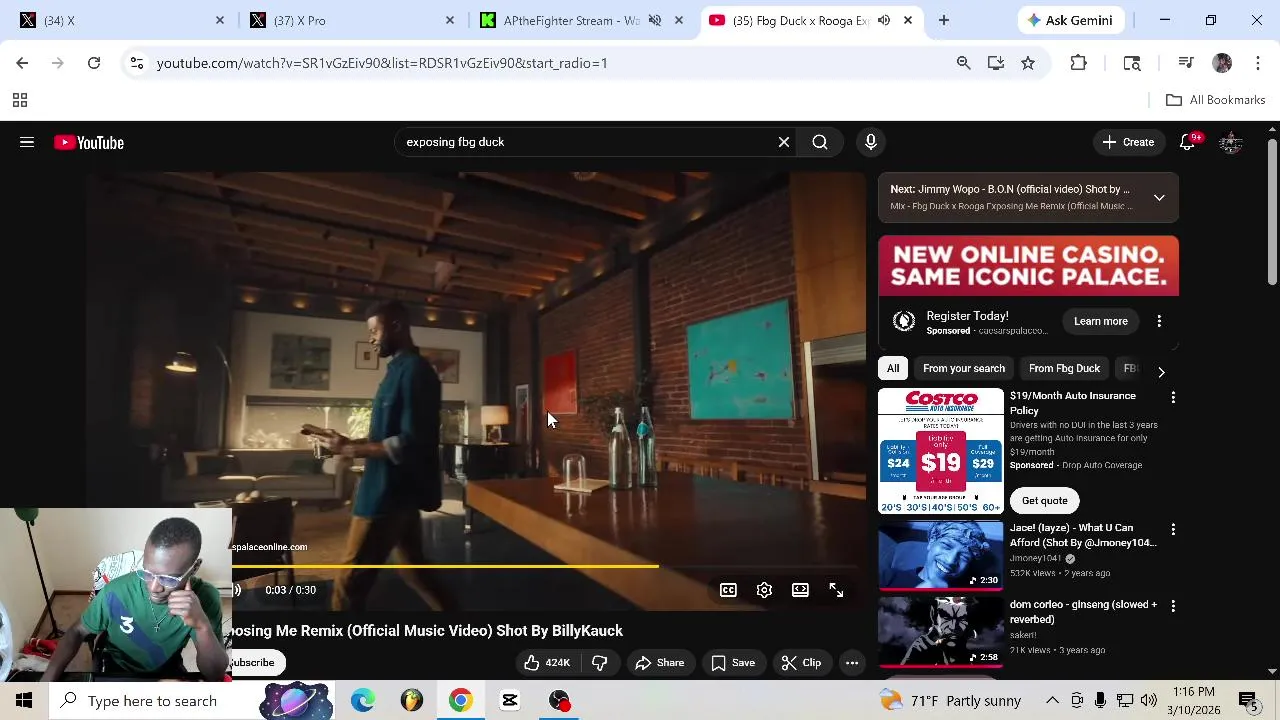This screenshot has height=720, width=1280.
Task: Switch to theater mode
Action: click(x=800, y=590)
